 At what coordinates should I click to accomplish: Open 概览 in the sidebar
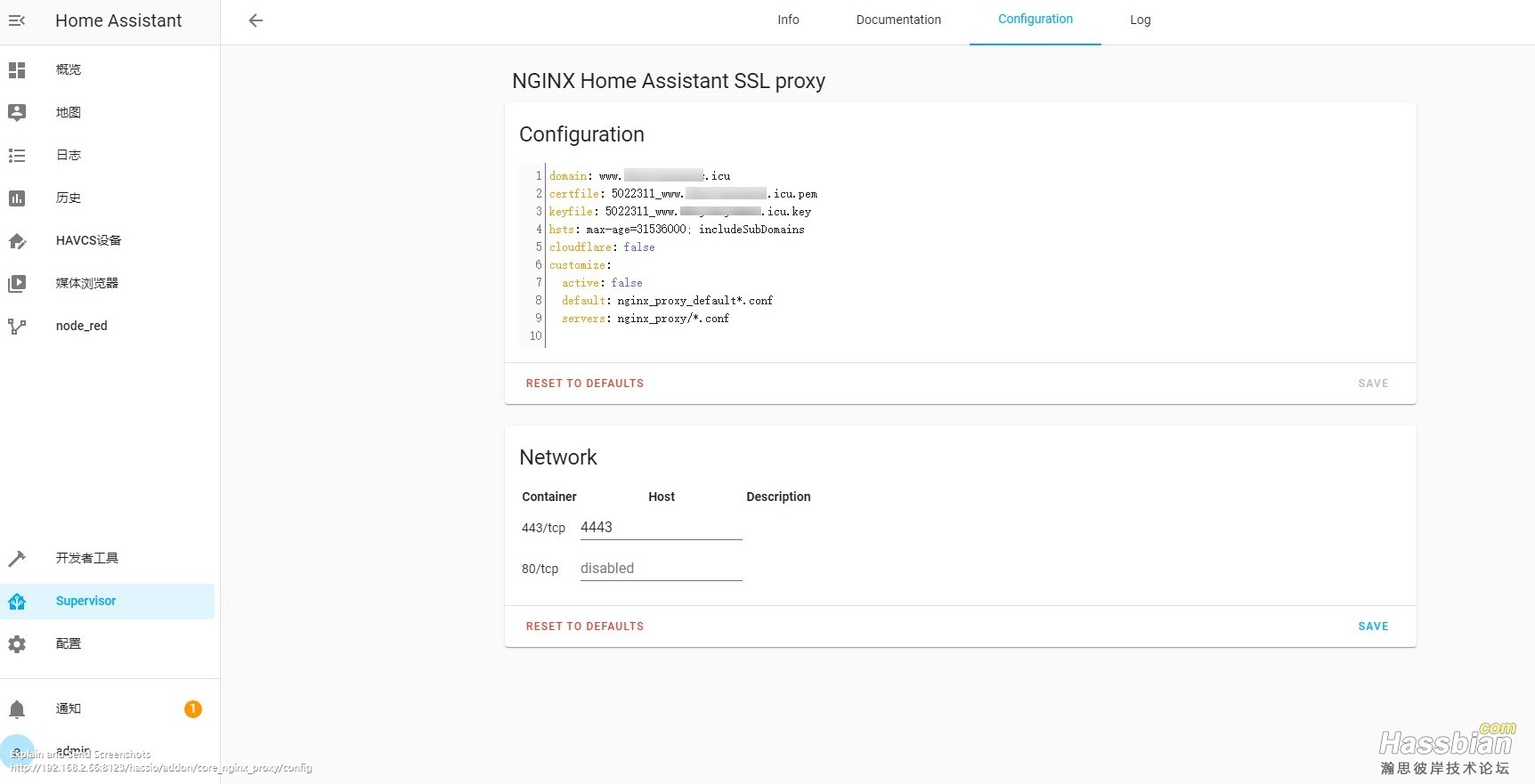(x=69, y=69)
